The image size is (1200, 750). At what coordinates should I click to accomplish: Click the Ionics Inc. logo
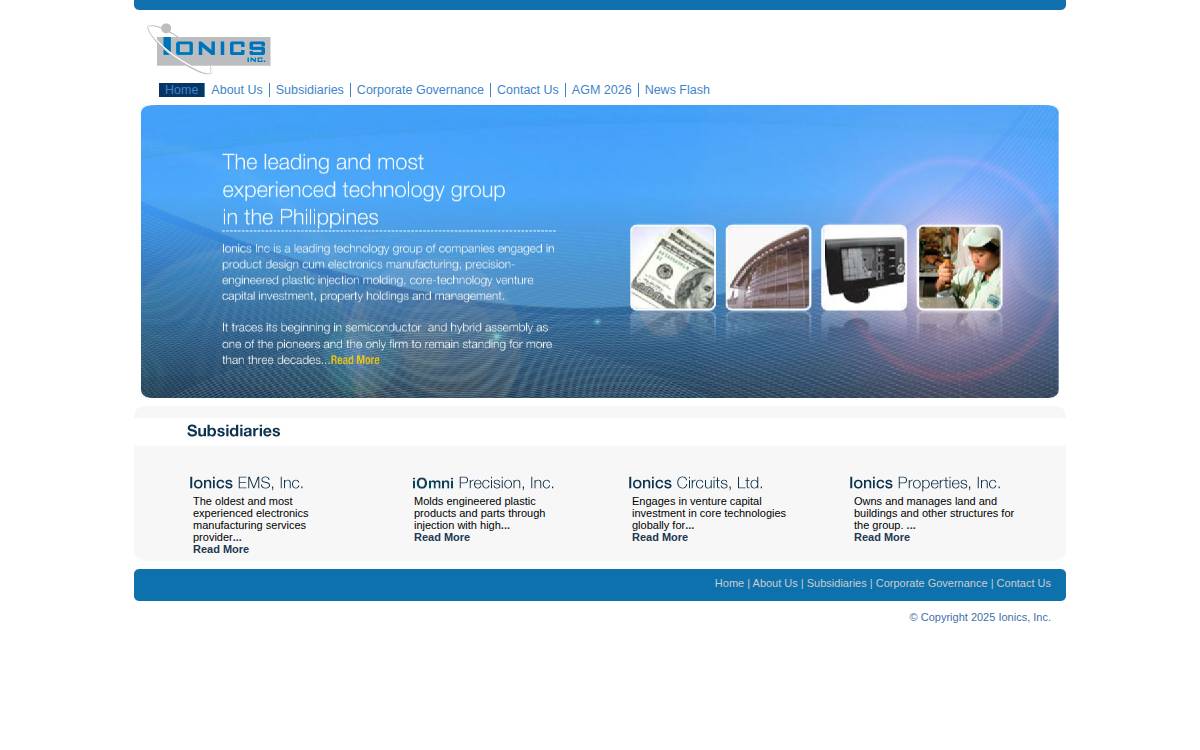(x=209, y=48)
